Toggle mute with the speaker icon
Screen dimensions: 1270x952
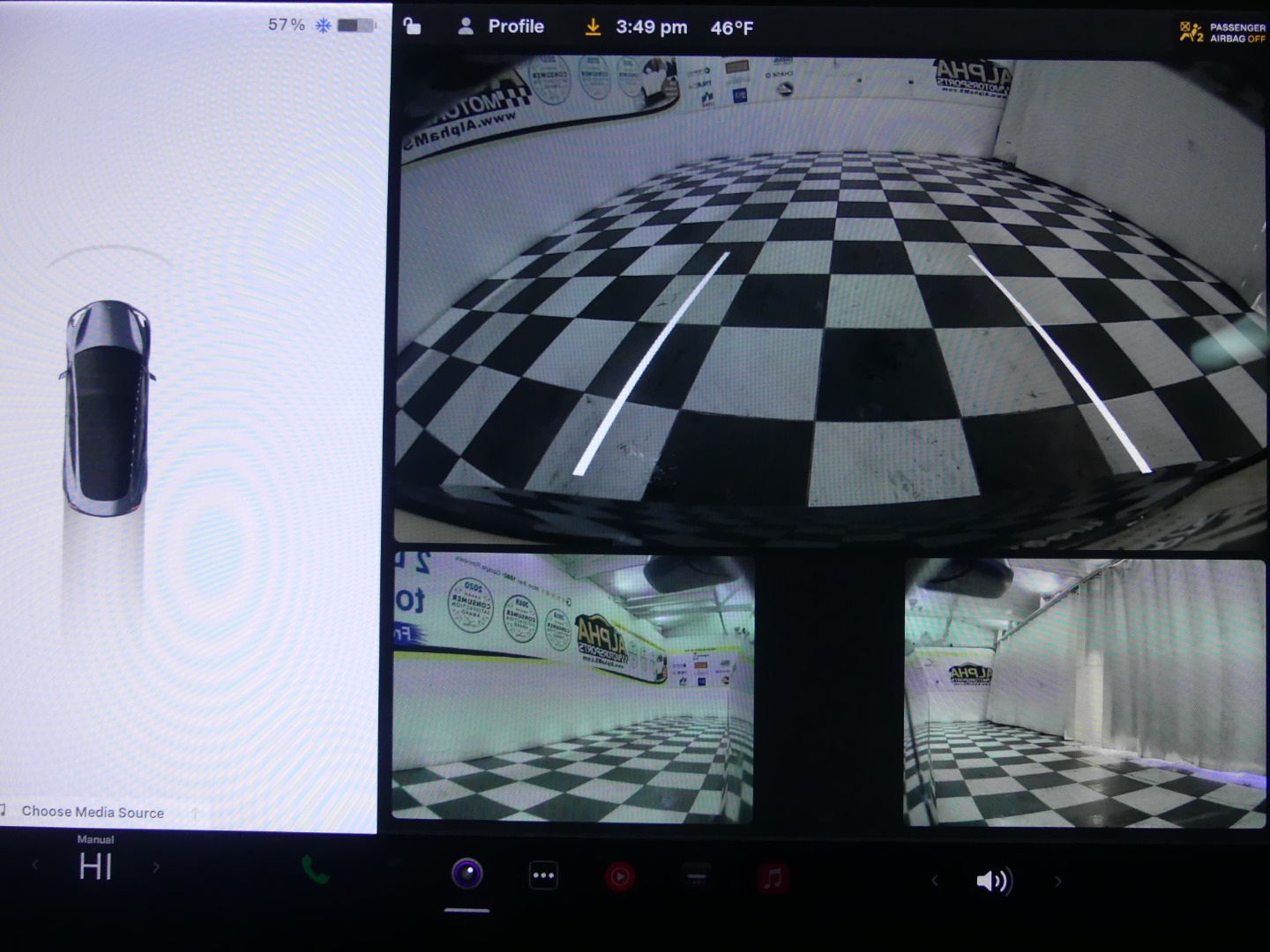tap(994, 880)
